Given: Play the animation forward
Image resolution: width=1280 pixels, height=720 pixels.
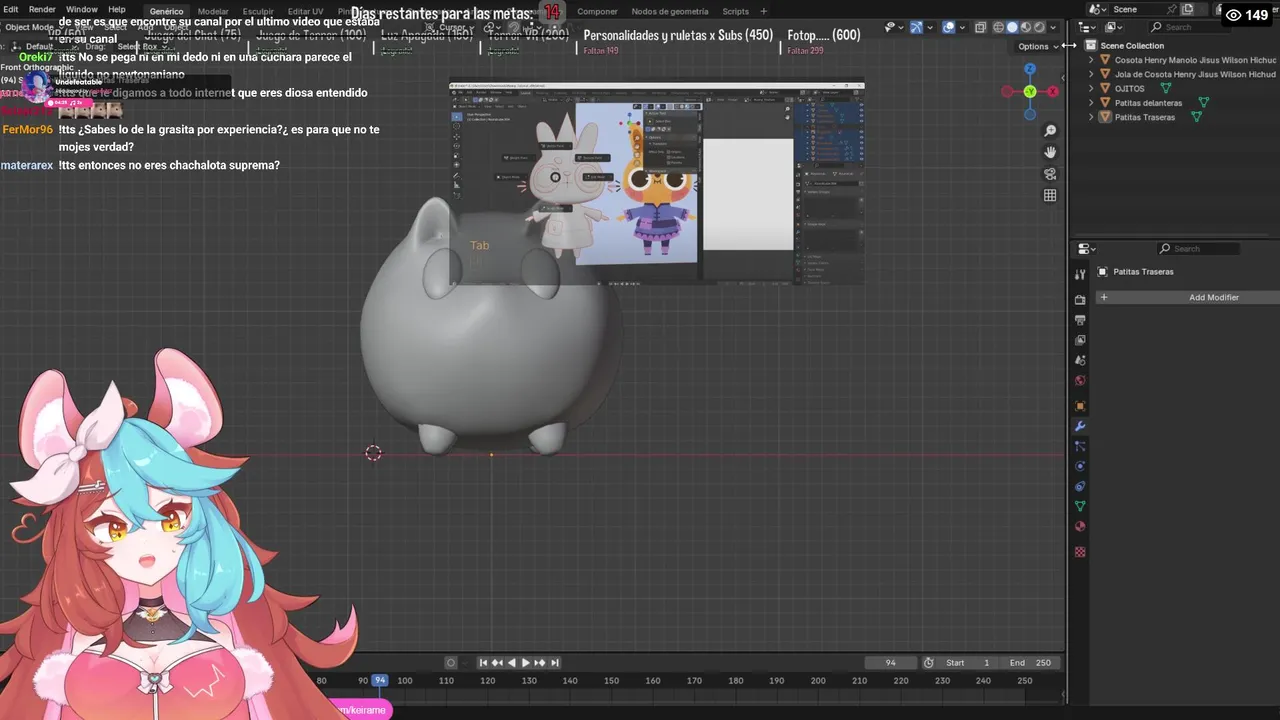Looking at the screenshot, I should [526, 662].
